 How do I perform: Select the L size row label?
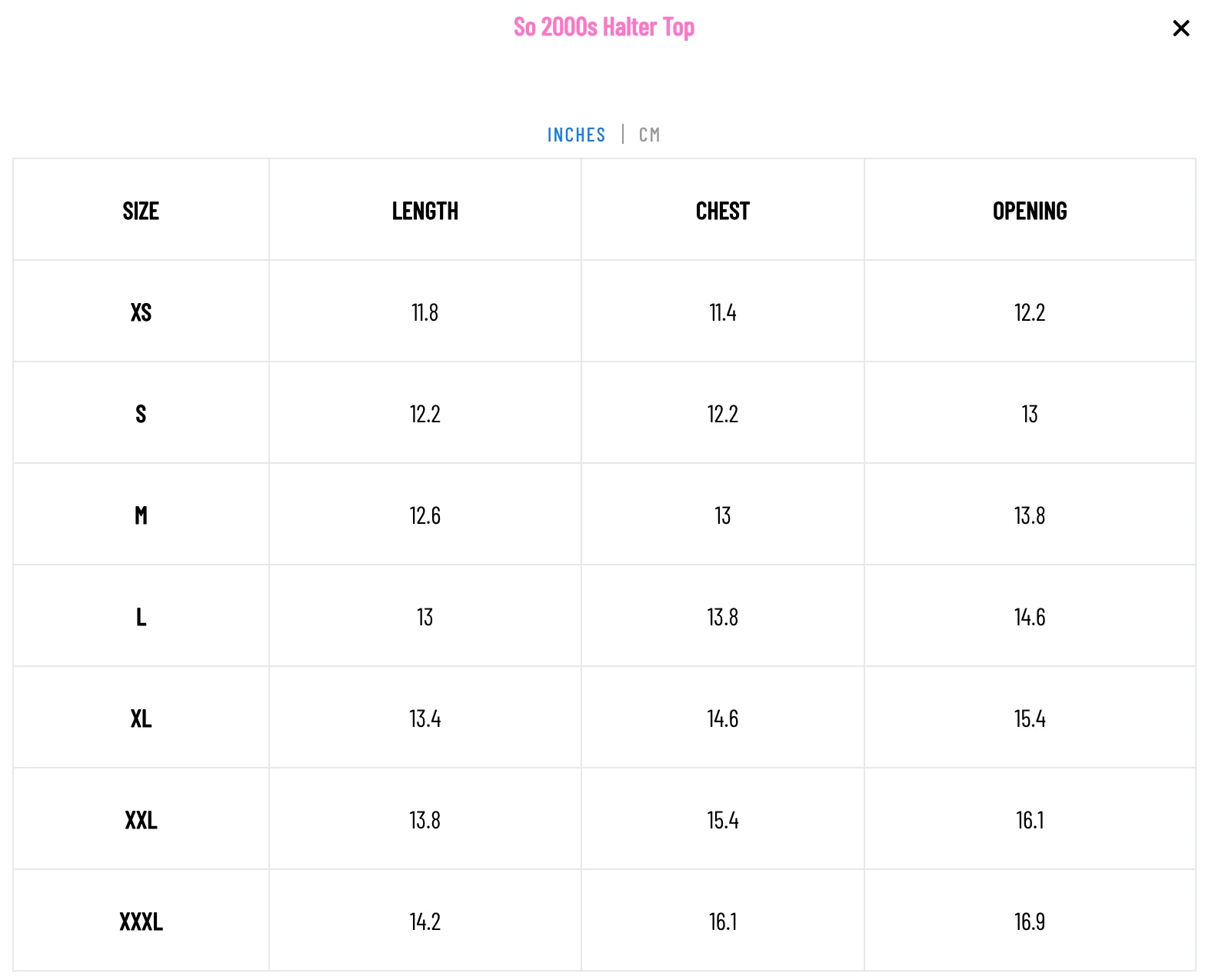[141, 617]
